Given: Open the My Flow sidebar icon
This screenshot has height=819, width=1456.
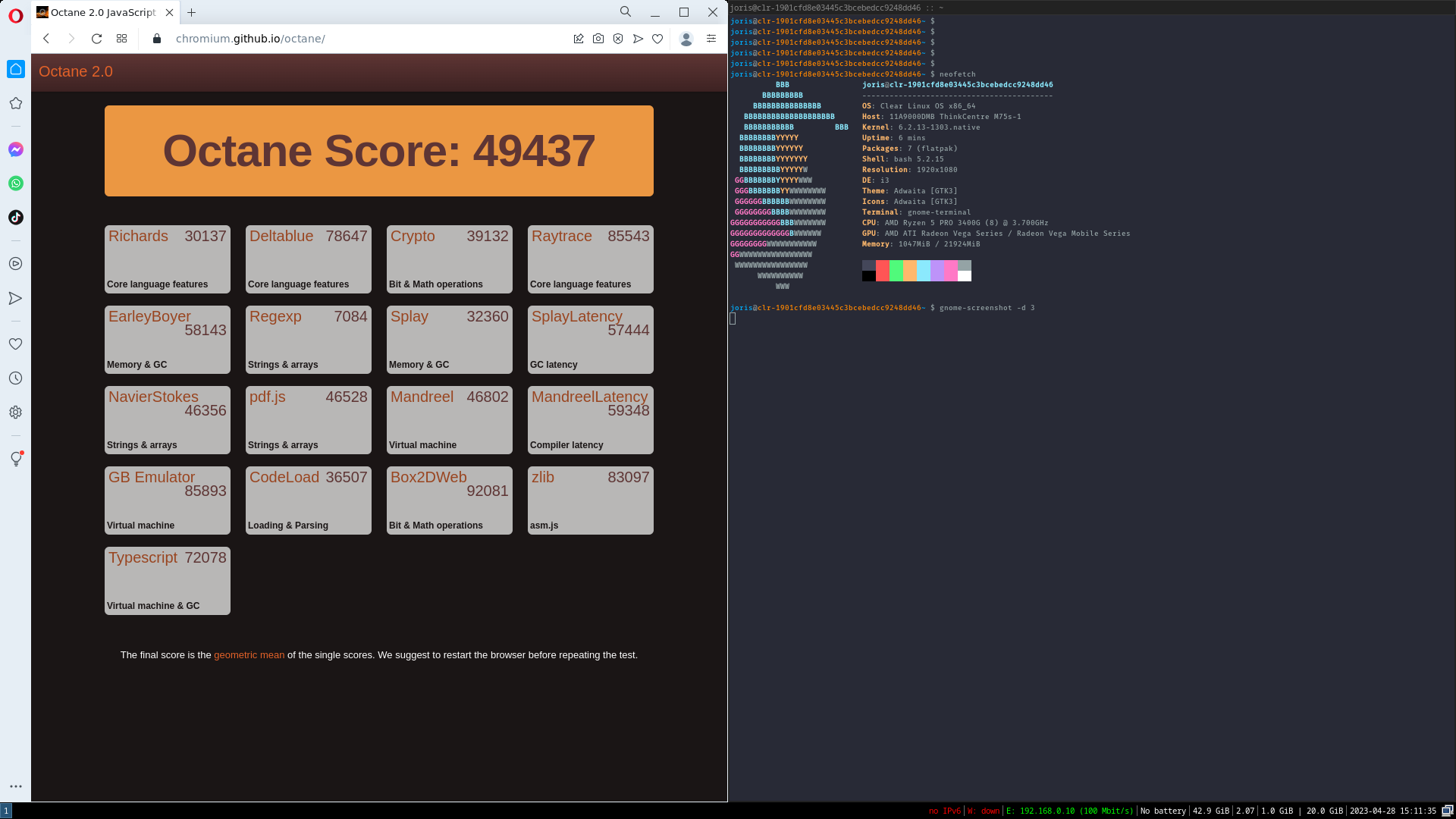Looking at the screenshot, I should pos(15,298).
